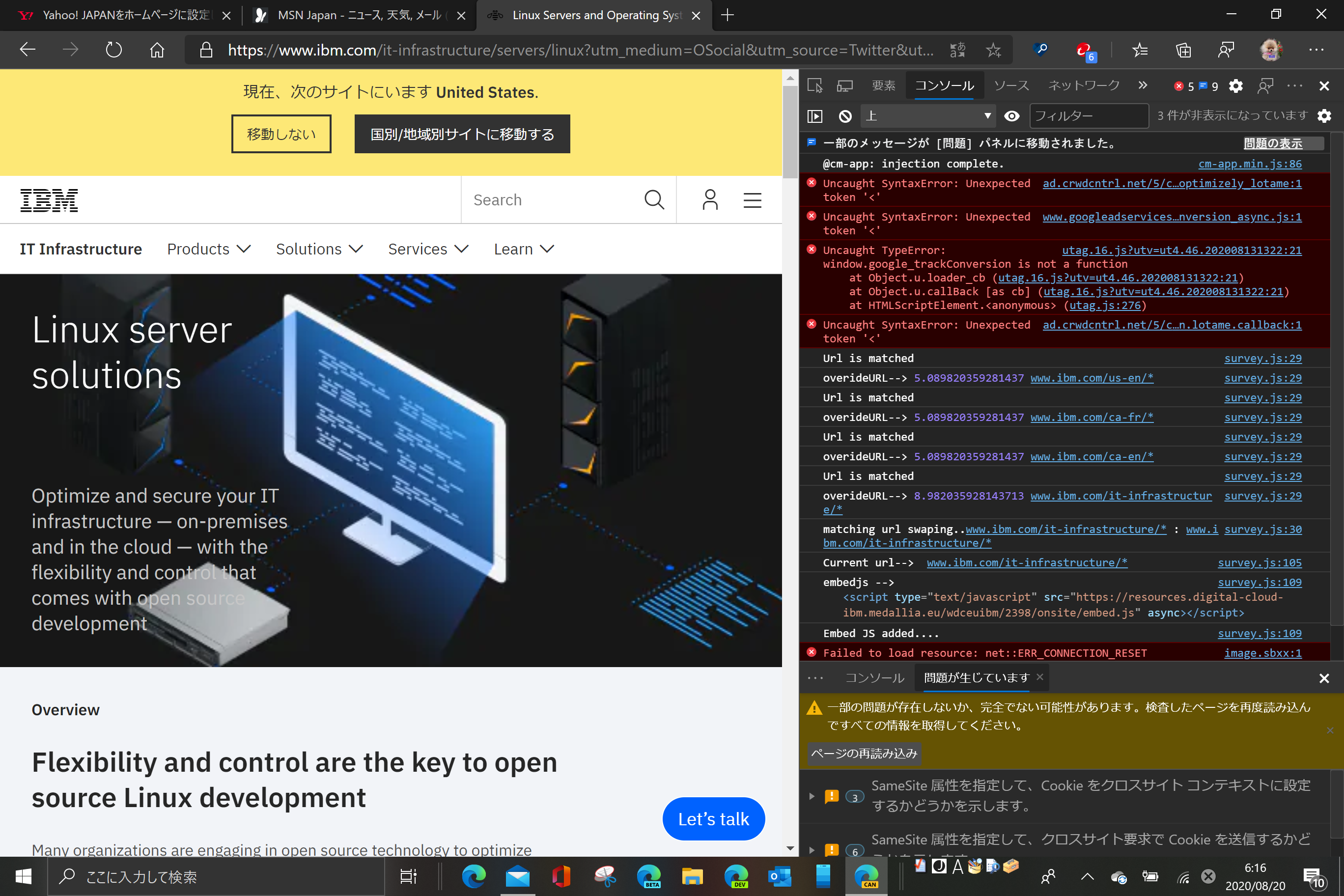Viewport: 1344px width, 896px height.
Task: Click the Let's talk button
Action: pos(713,819)
